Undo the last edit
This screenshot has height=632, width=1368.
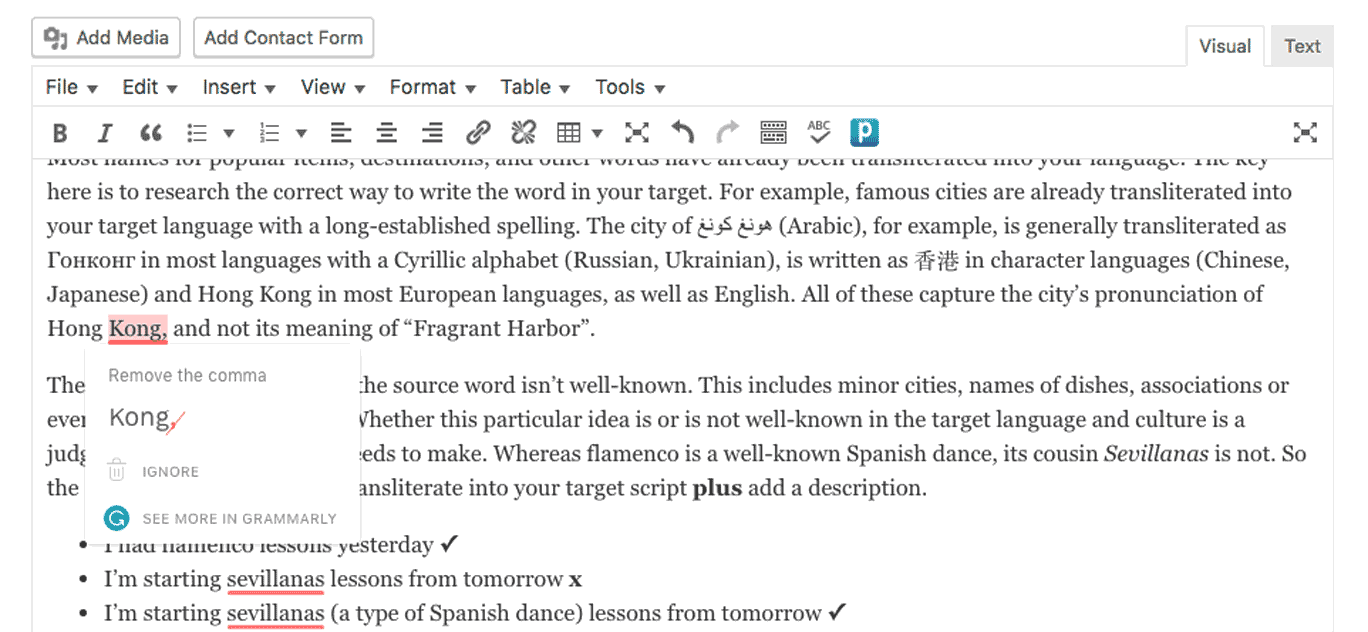[682, 133]
